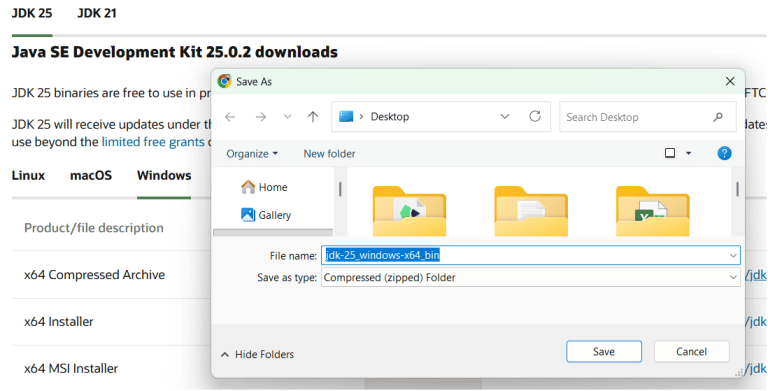Open the Organize menu

point(252,154)
